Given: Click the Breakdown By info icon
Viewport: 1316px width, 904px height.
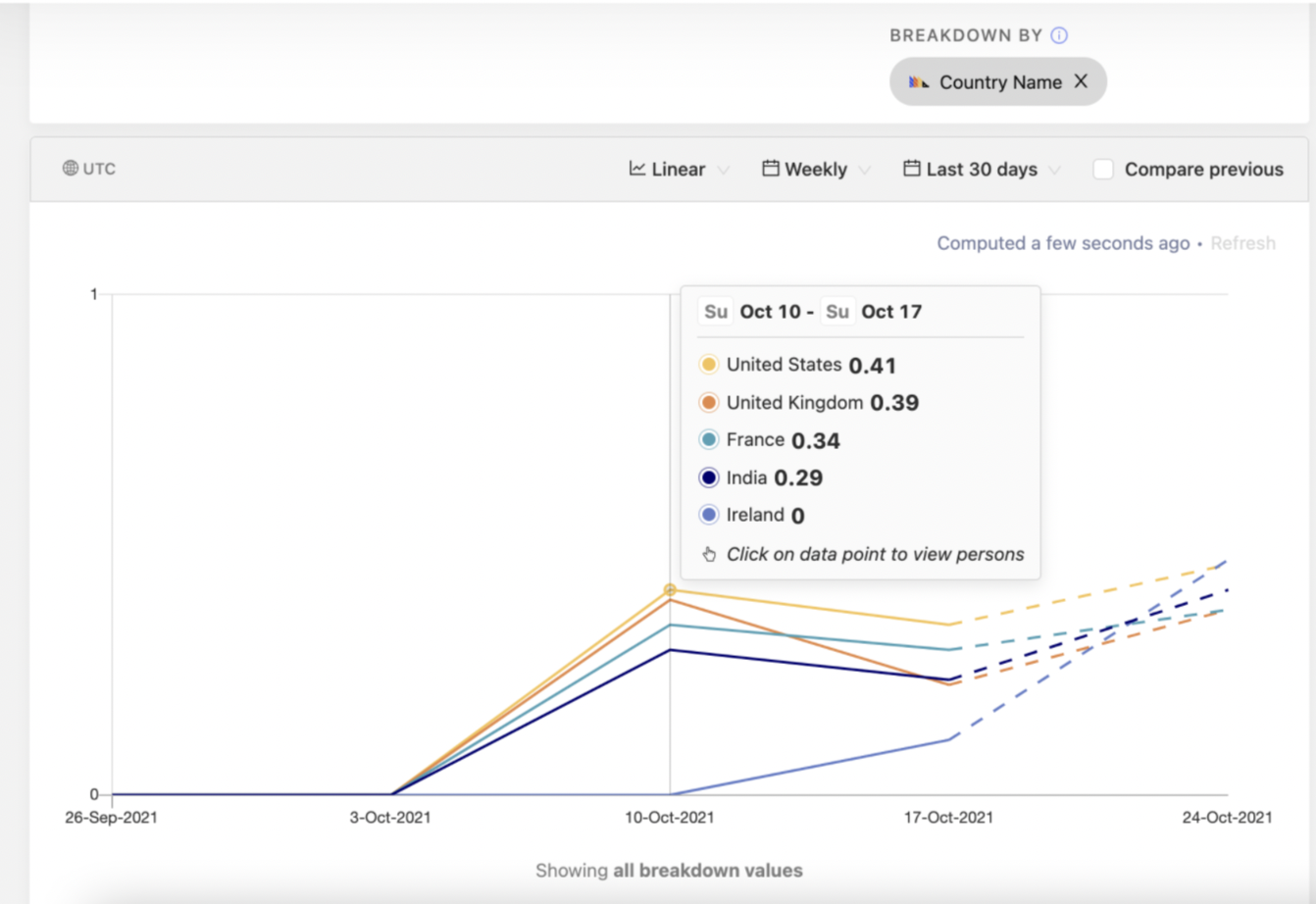Looking at the screenshot, I should [x=1059, y=35].
